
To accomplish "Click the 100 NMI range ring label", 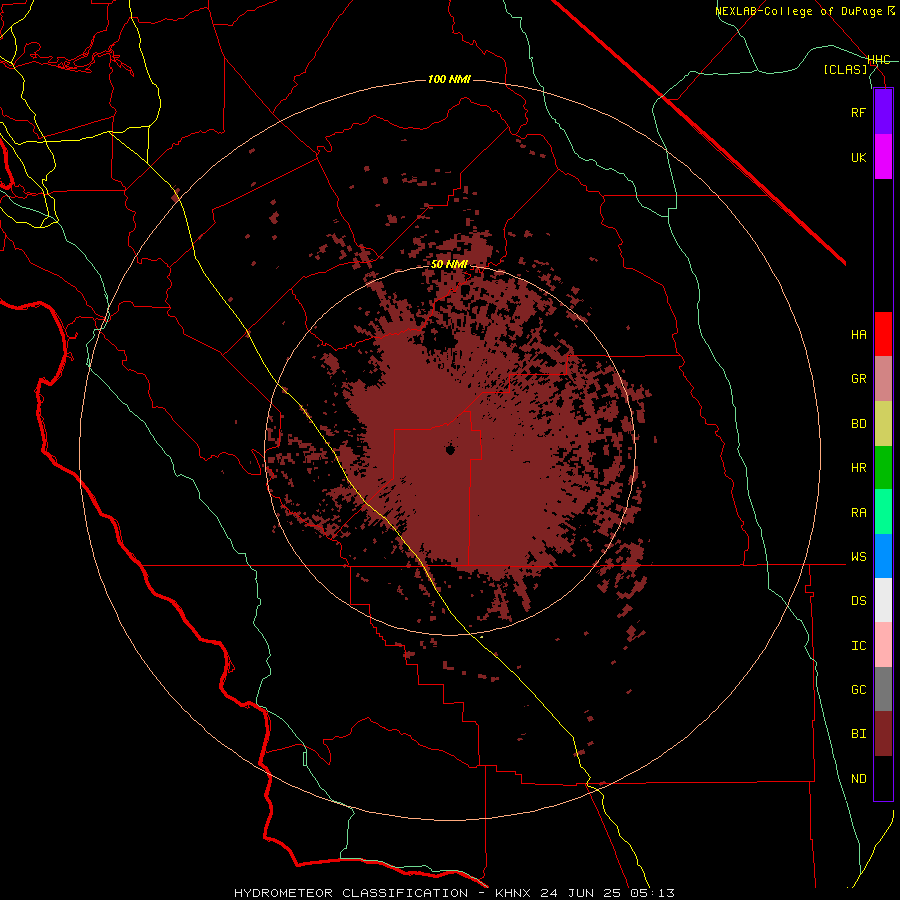I will tap(449, 79).
